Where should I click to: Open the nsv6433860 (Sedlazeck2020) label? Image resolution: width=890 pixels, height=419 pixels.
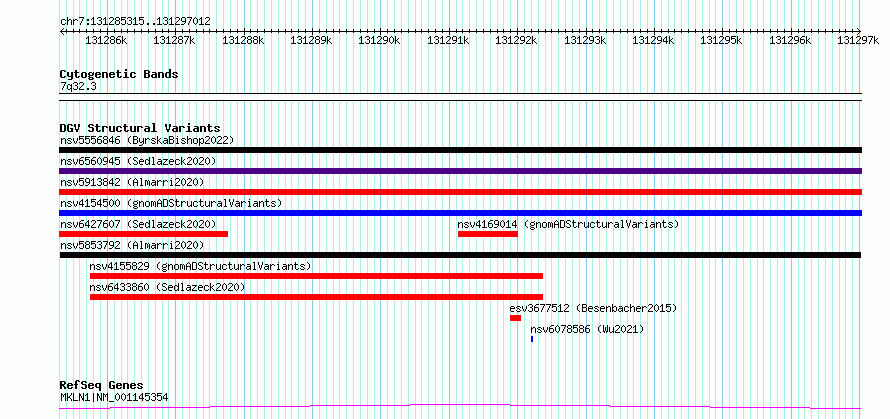167,287
